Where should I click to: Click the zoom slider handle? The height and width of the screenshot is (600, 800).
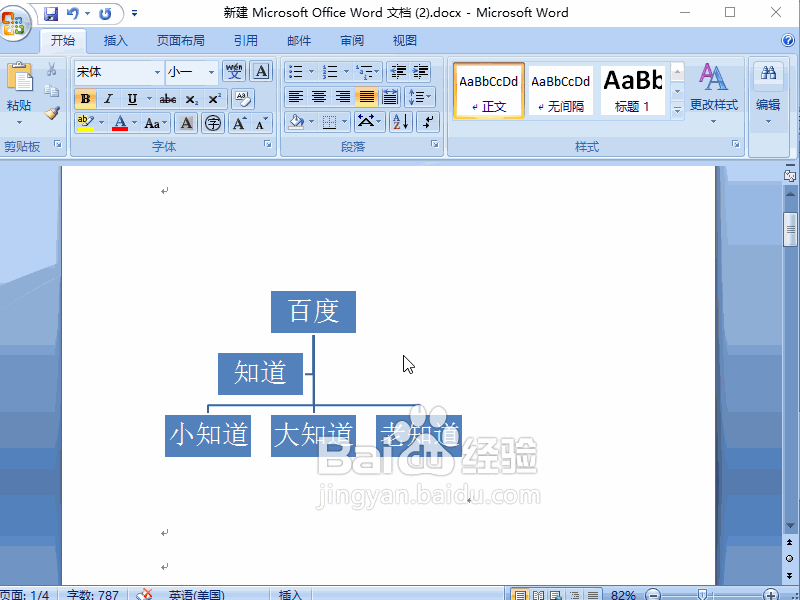point(703,594)
